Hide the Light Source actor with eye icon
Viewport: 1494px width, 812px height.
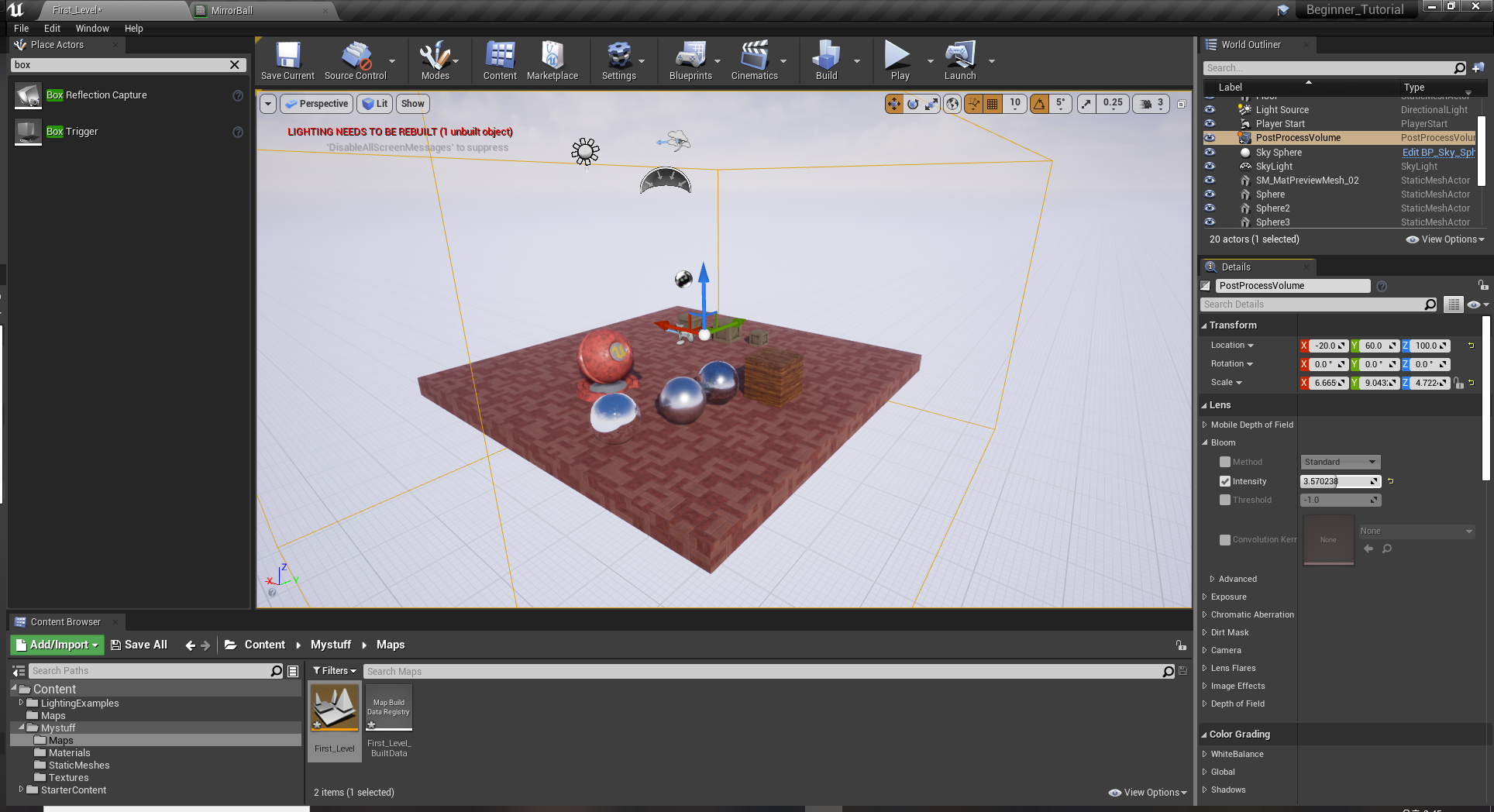point(1210,110)
